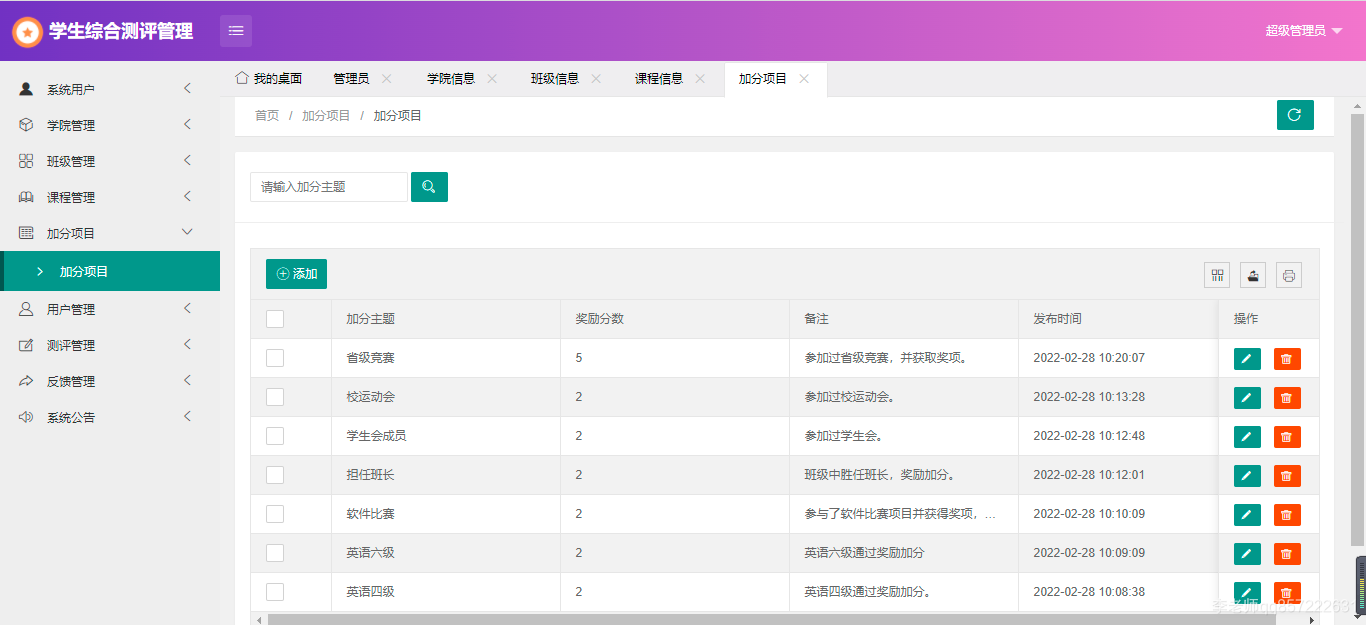The width and height of the screenshot is (1366, 625).
Task: Switch to the 我的桌面 tab
Action: (269, 79)
